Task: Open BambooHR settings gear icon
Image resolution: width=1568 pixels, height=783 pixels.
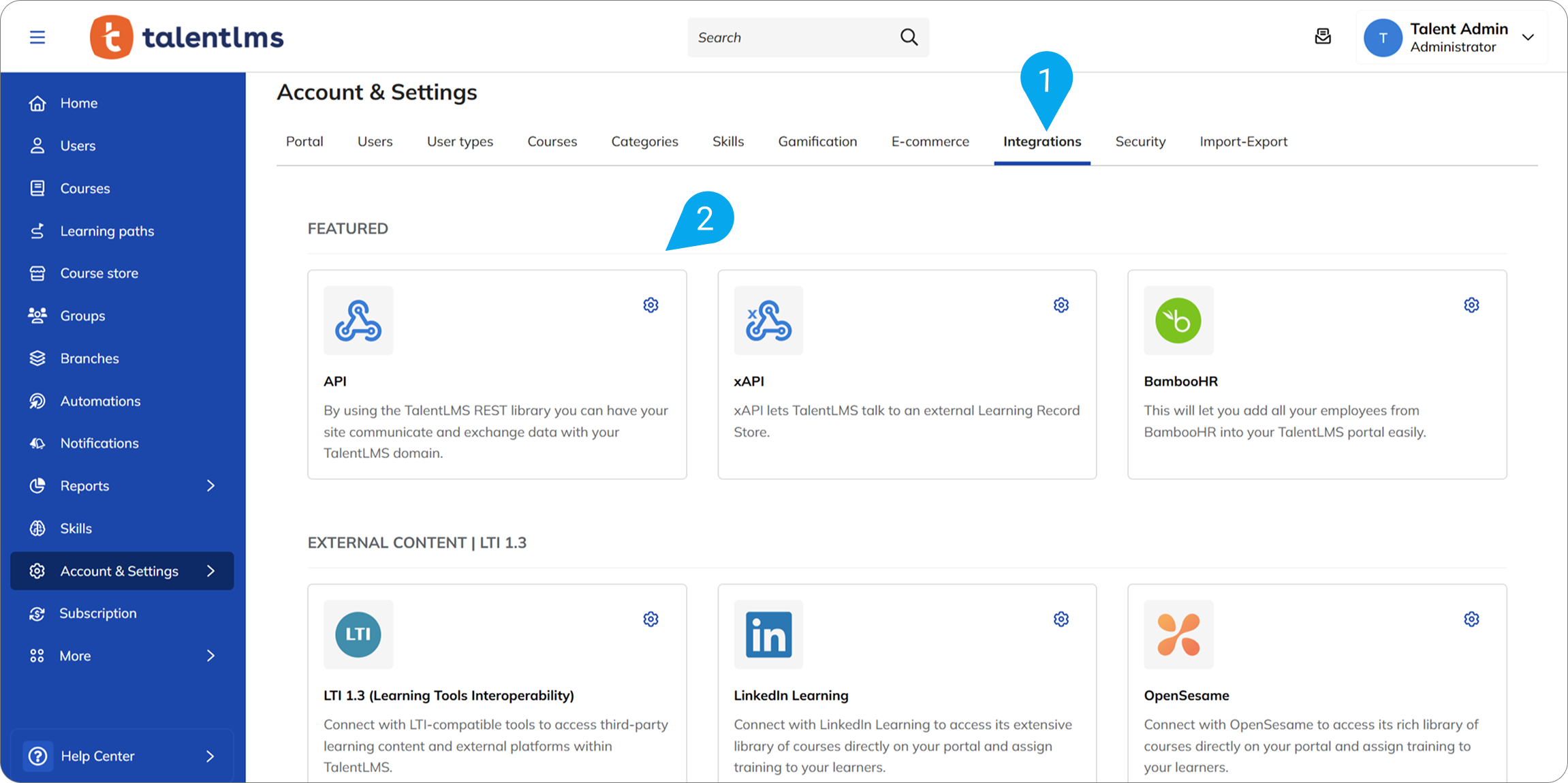Action: tap(1471, 305)
